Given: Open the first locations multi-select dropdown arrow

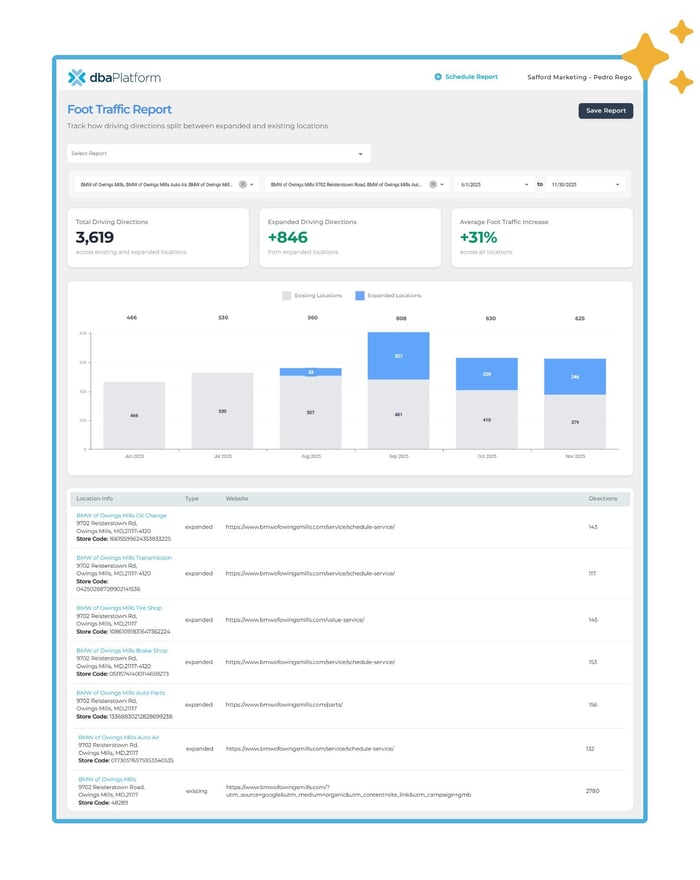Looking at the screenshot, I should (253, 185).
